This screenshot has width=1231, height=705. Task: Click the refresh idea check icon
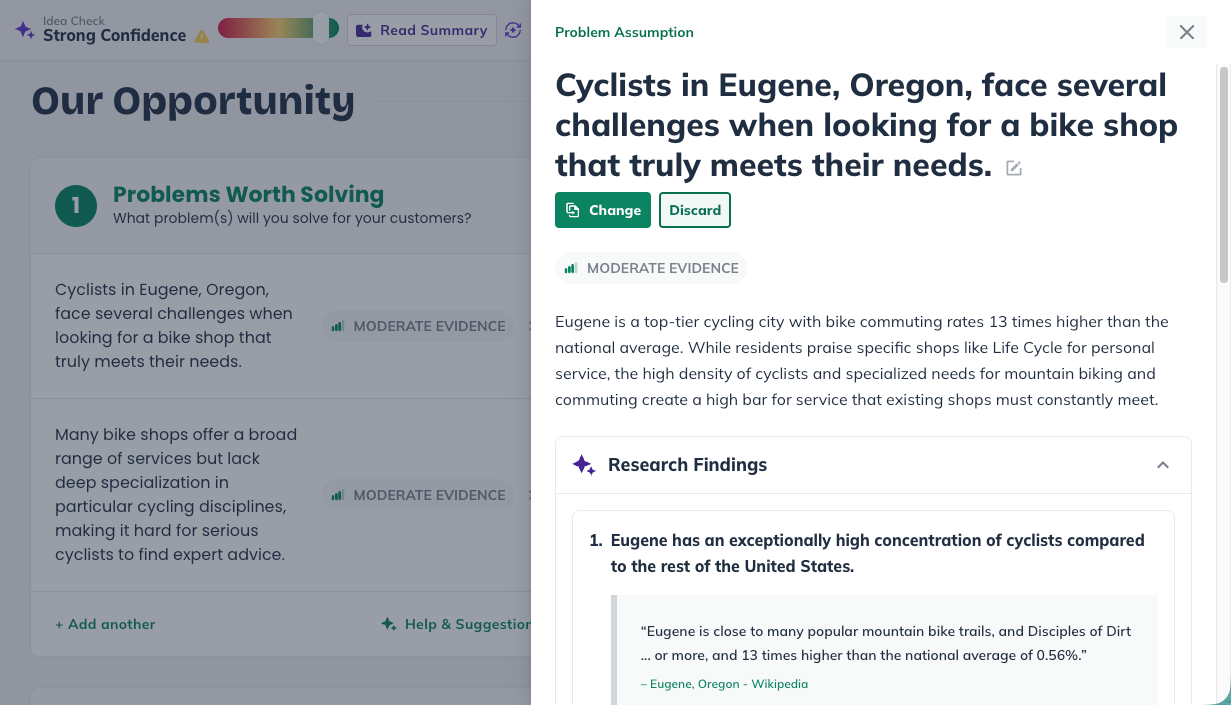(x=514, y=30)
